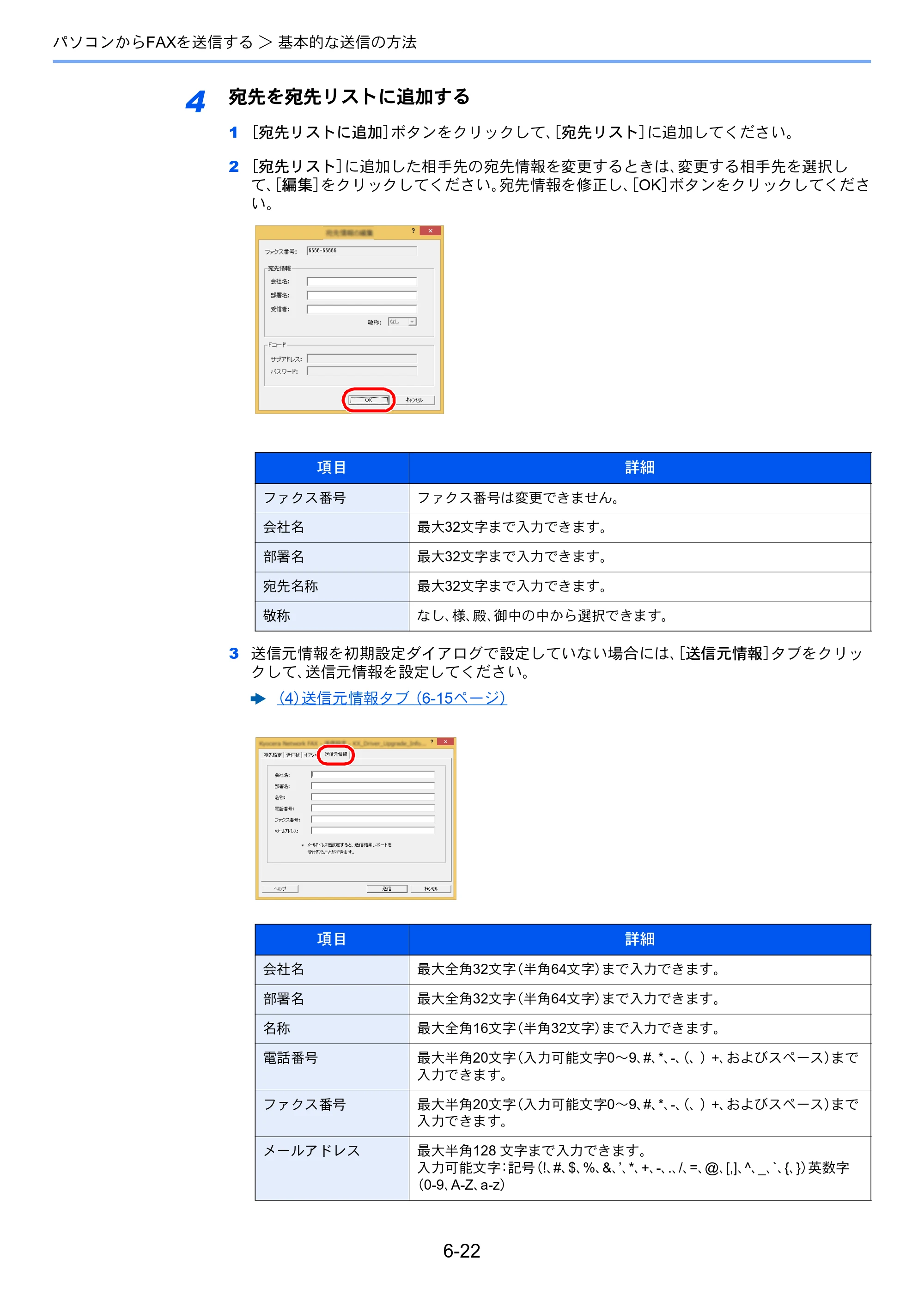Click the ヘルプ button in the FAX dialog

click(280, 888)
